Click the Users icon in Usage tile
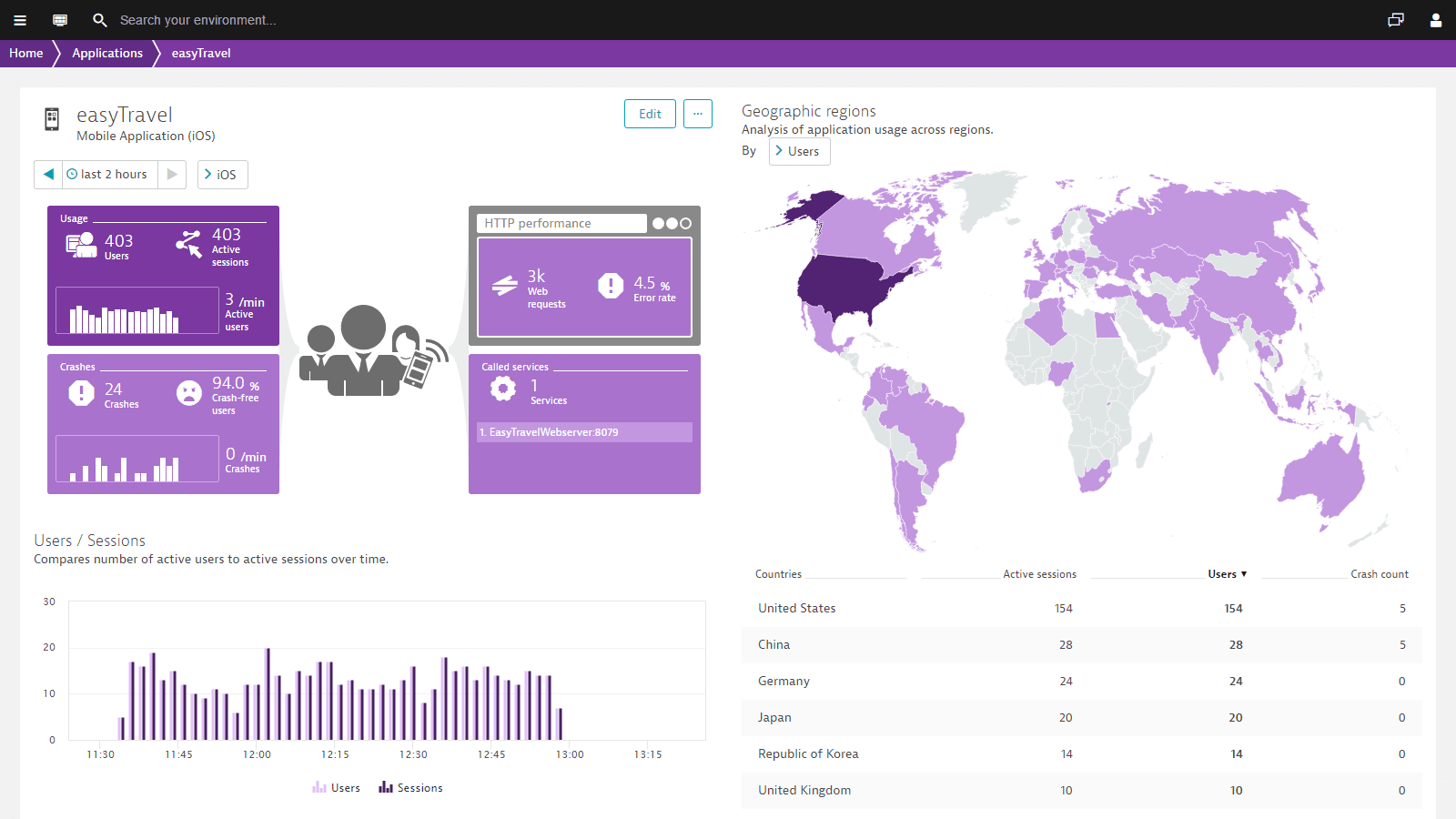This screenshot has width=1456, height=819. [x=81, y=245]
